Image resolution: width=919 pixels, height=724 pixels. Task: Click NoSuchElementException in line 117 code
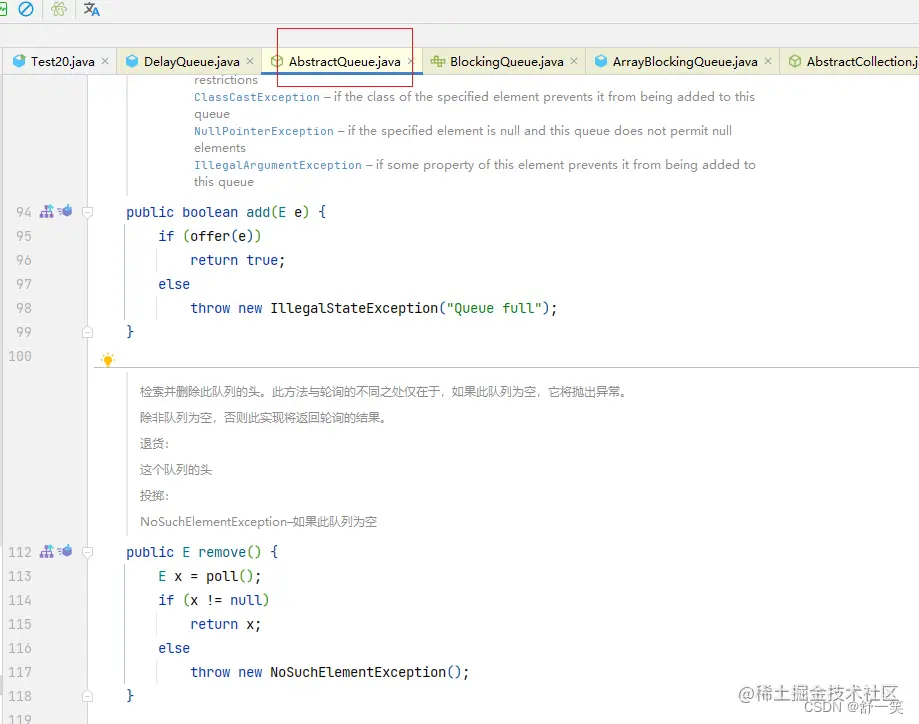(x=358, y=672)
